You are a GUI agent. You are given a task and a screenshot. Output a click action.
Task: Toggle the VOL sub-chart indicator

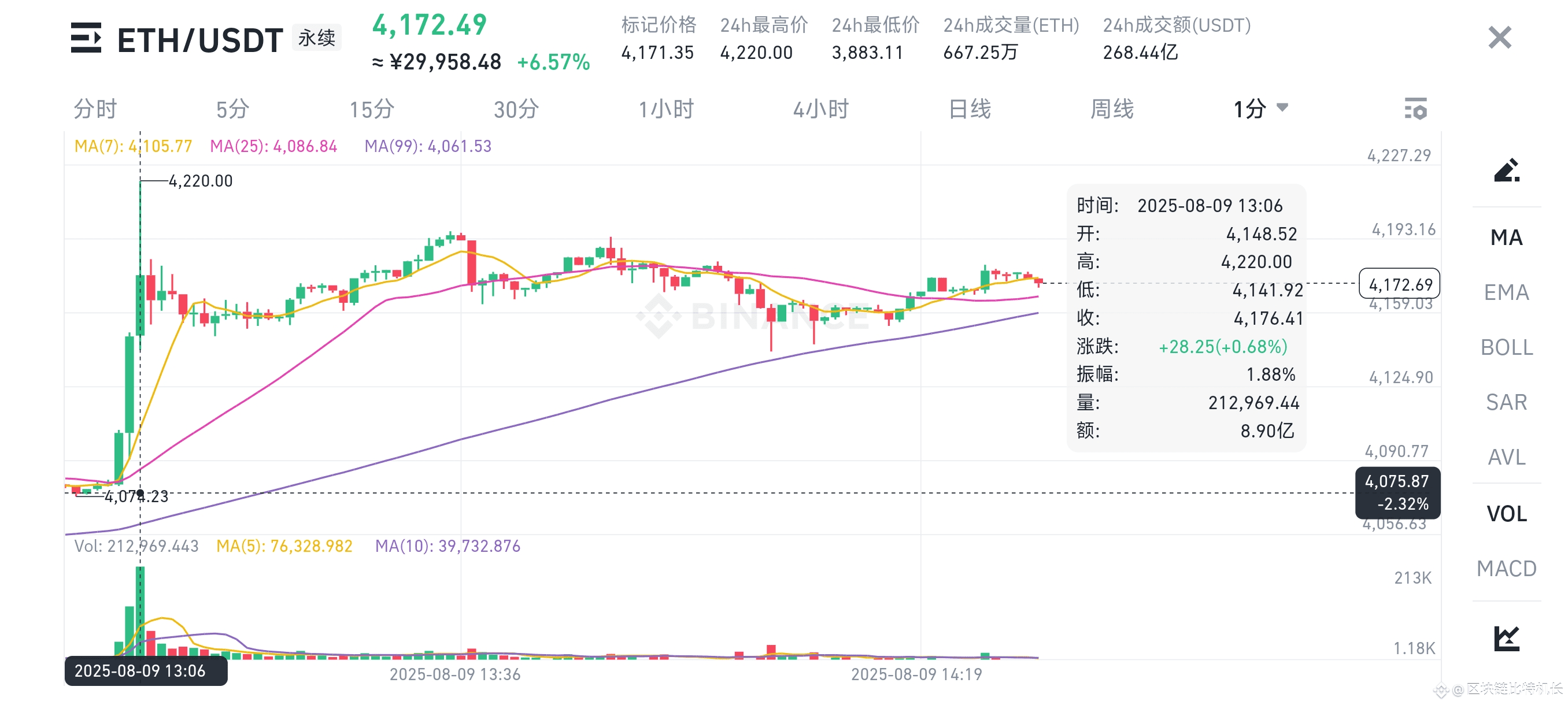[x=1507, y=513]
